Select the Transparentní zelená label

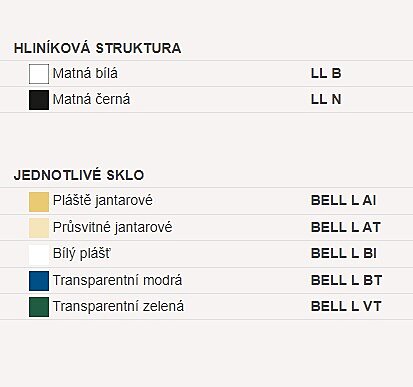coord(118,306)
